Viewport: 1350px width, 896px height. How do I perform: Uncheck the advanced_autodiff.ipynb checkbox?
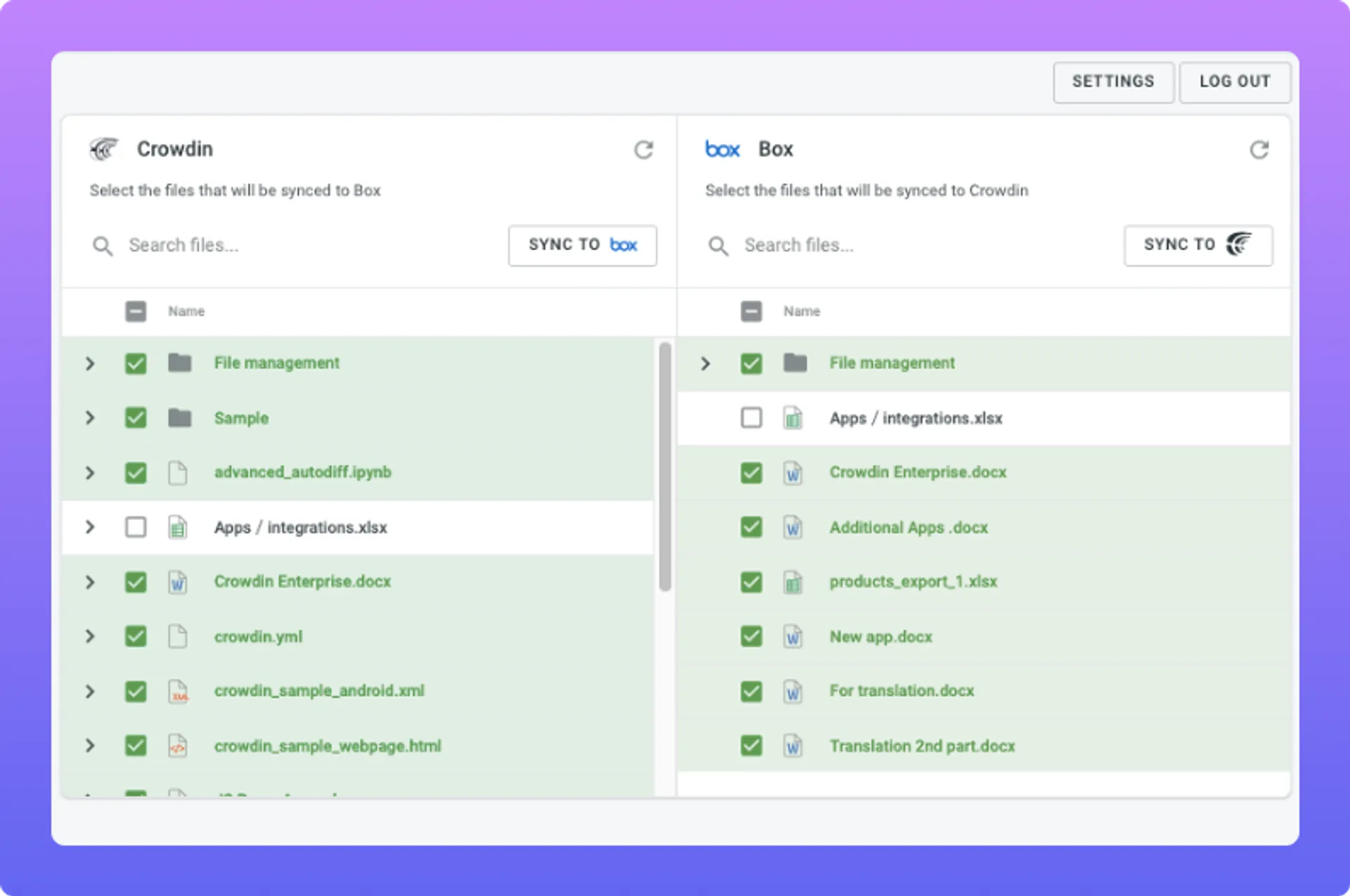point(136,473)
